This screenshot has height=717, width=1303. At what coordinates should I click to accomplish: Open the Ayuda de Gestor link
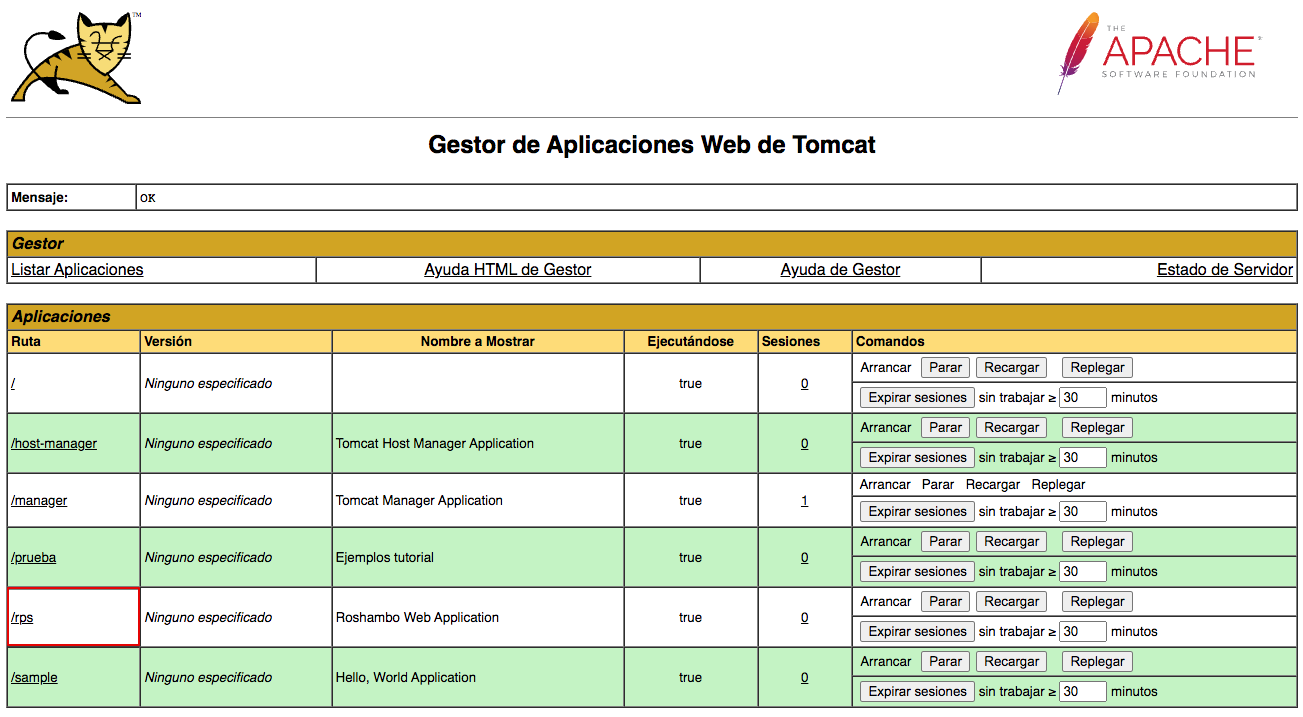coord(840,270)
